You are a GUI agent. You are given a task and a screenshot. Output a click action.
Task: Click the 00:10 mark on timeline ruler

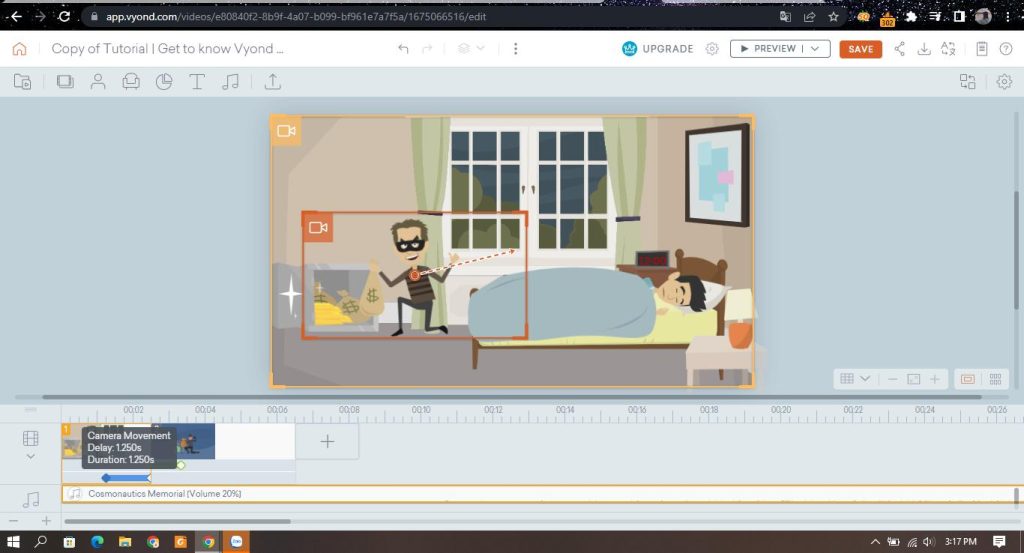click(x=421, y=410)
